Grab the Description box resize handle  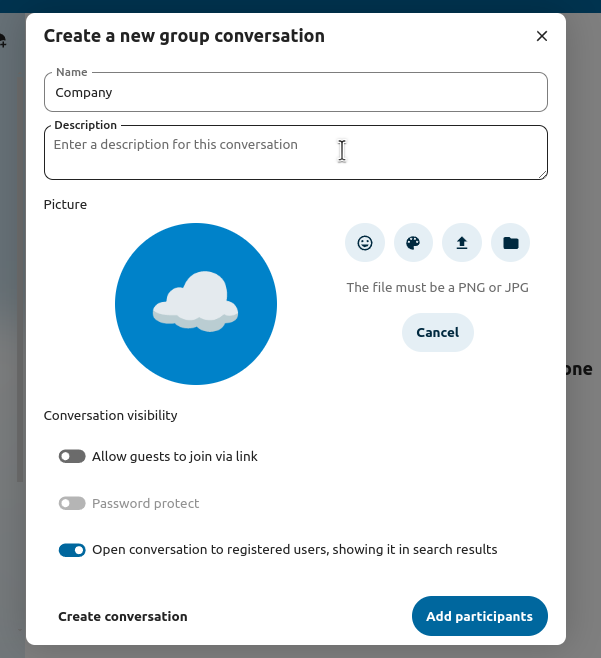click(x=542, y=174)
